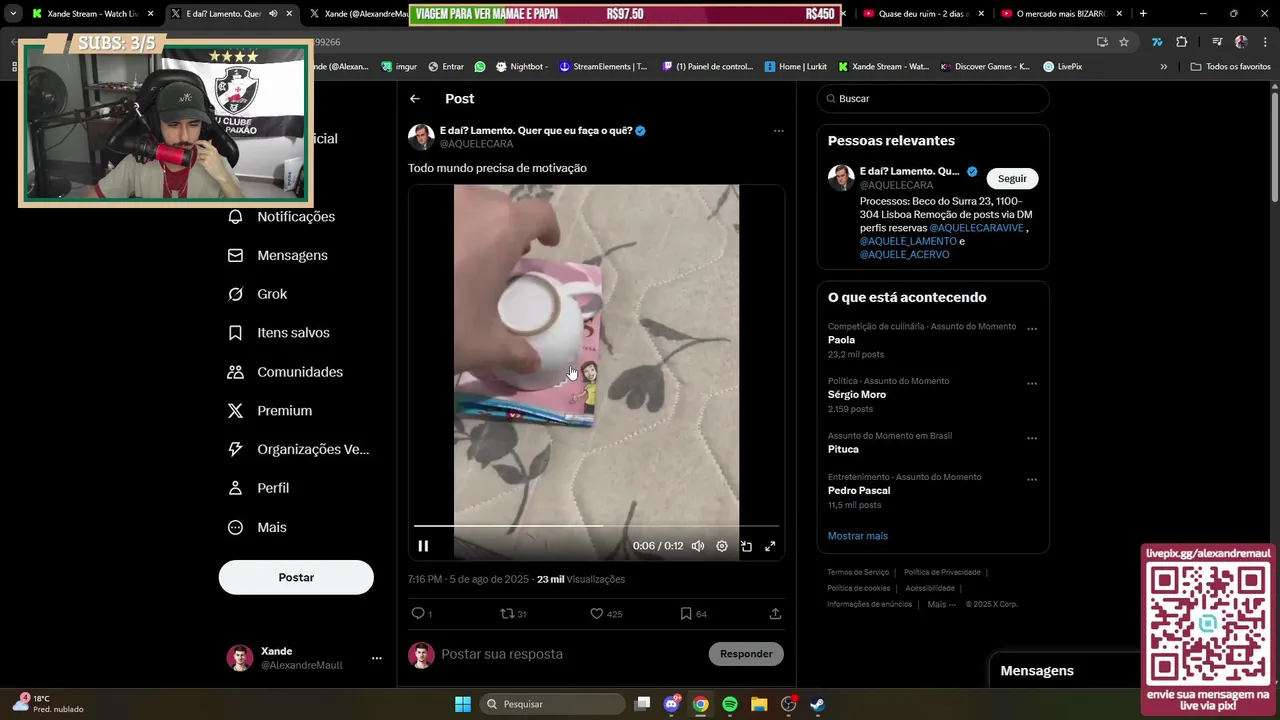Click Mostrar mais under trends

[858, 536]
